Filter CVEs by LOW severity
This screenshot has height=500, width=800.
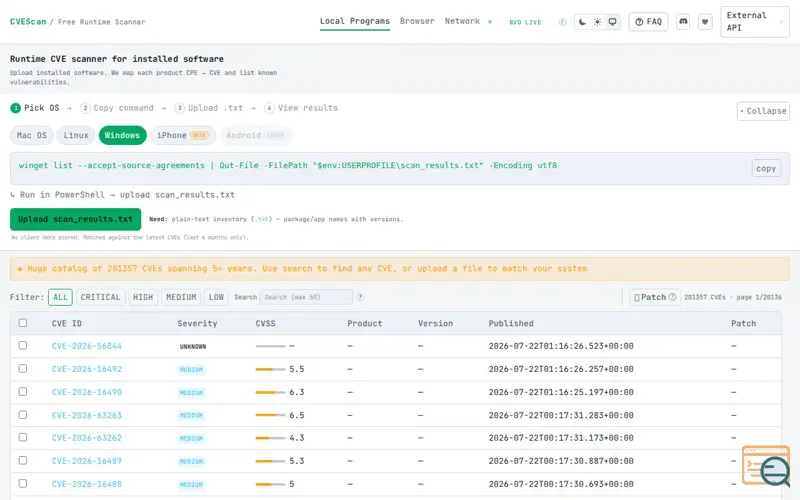pyautogui.click(x=216, y=297)
